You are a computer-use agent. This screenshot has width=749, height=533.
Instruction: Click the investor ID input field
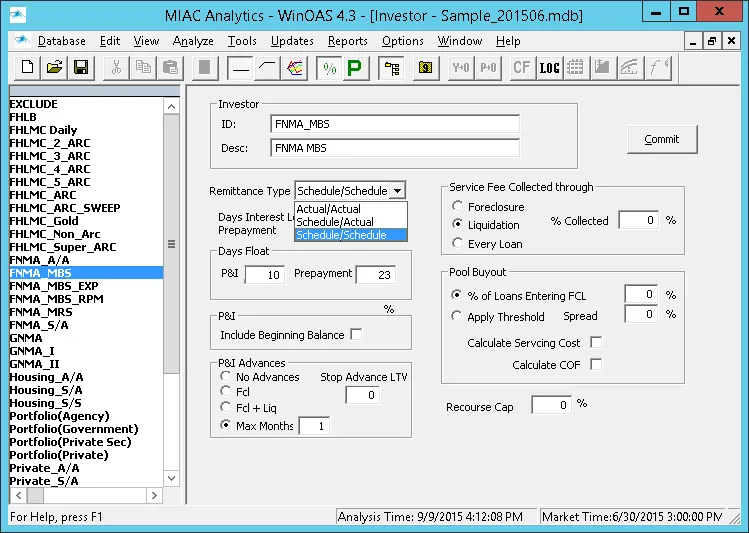pos(395,124)
